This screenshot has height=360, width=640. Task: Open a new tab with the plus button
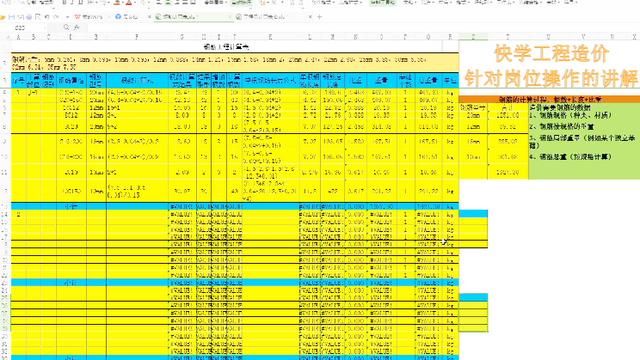(320, 17)
